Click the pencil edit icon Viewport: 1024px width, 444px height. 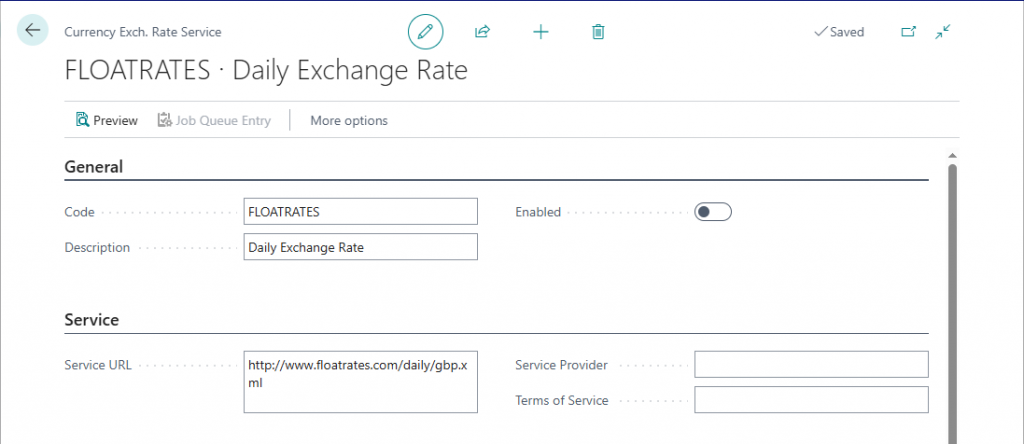[x=425, y=32]
